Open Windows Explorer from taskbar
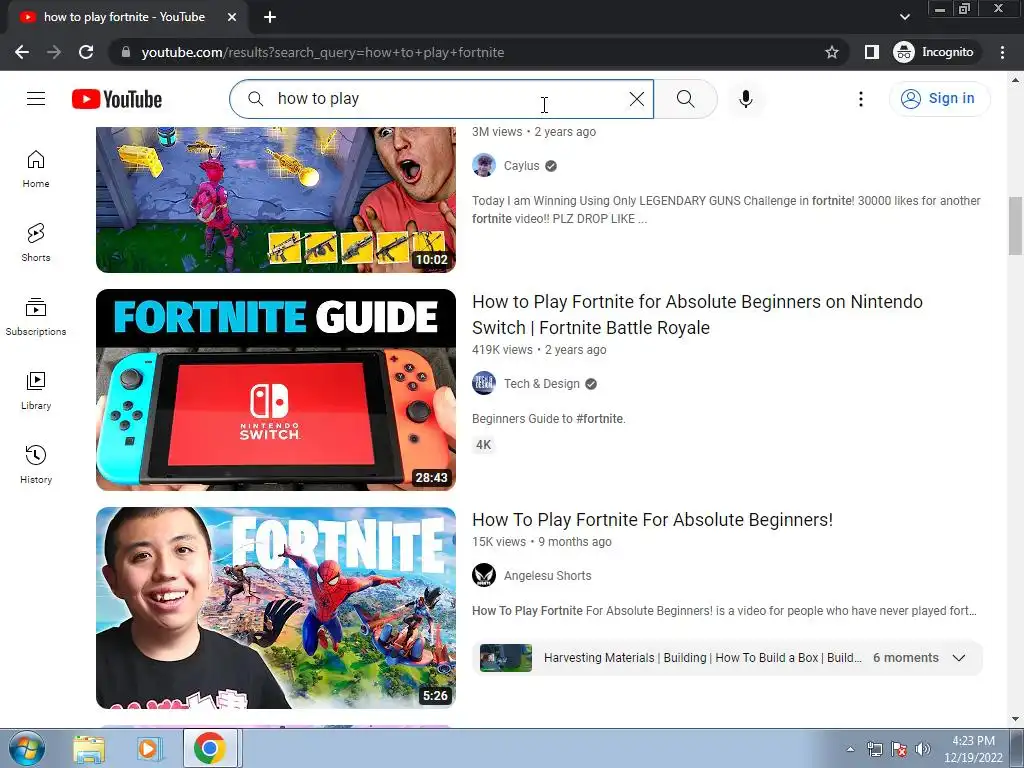Screen dimensions: 1024x768 click(x=89, y=749)
